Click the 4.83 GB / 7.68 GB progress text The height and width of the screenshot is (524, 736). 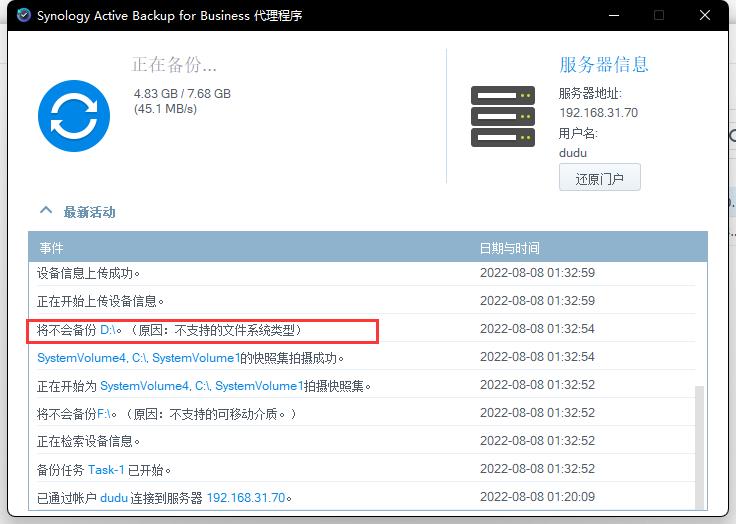click(x=182, y=93)
